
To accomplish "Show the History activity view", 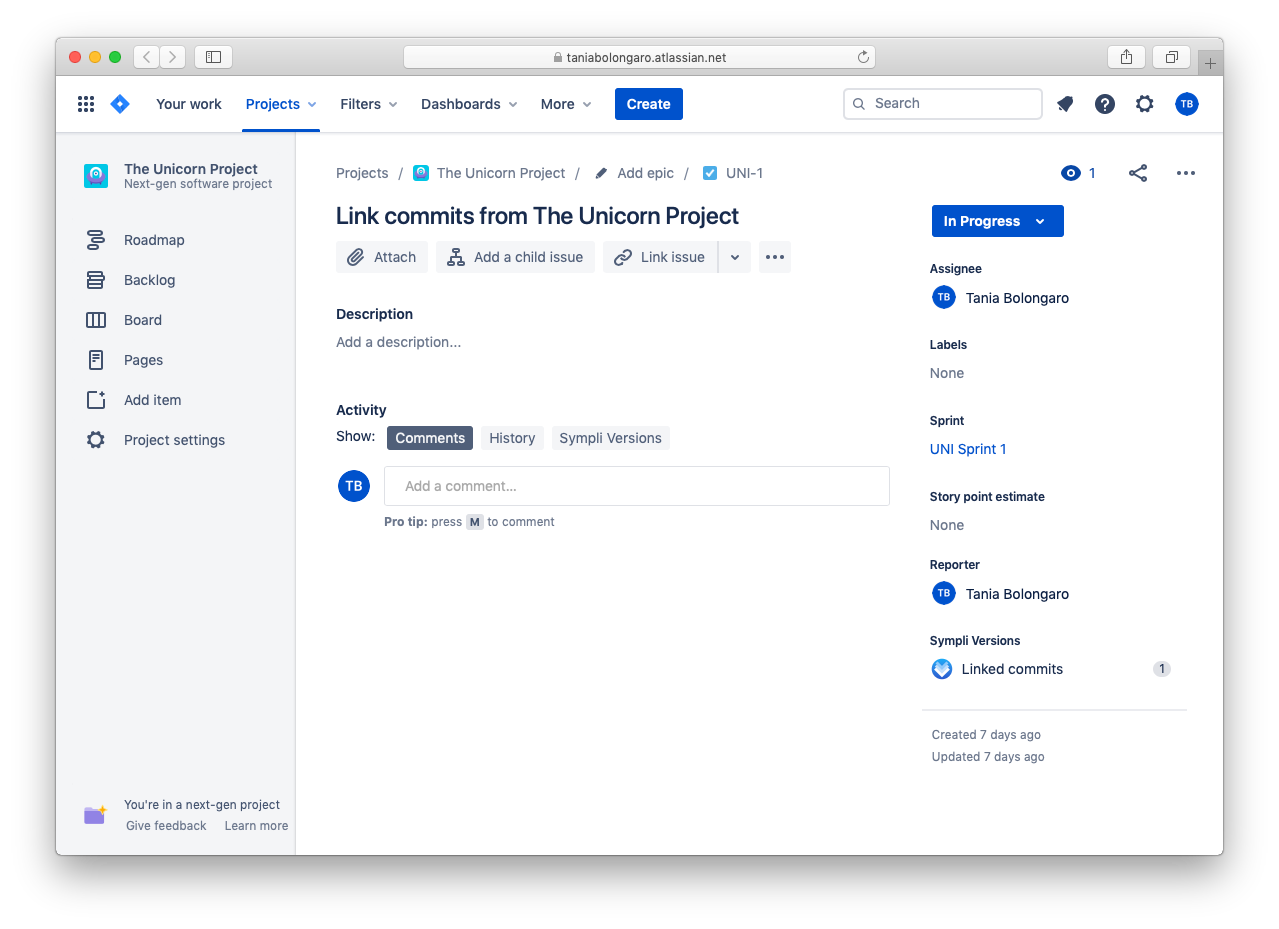I will click(x=512, y=438).
